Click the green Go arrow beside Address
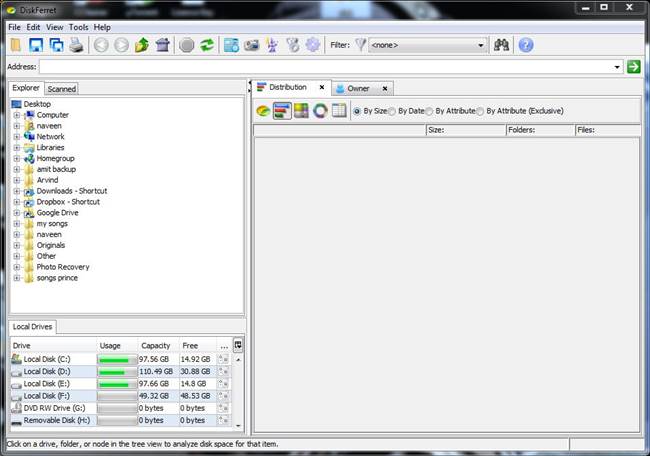This screenshot has height=456, width=650. click(x=633, y=67)
